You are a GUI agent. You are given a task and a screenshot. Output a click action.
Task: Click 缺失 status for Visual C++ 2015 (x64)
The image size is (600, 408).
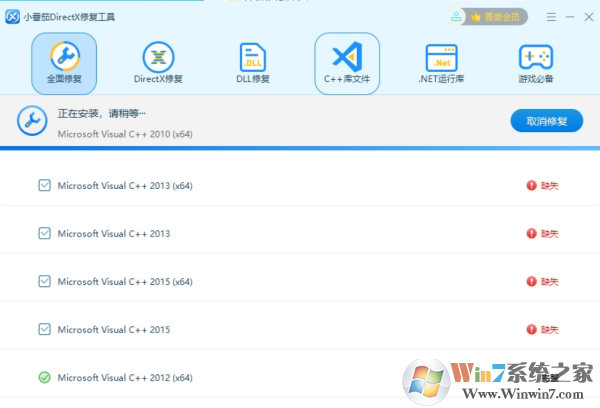(x=542, y=281)
